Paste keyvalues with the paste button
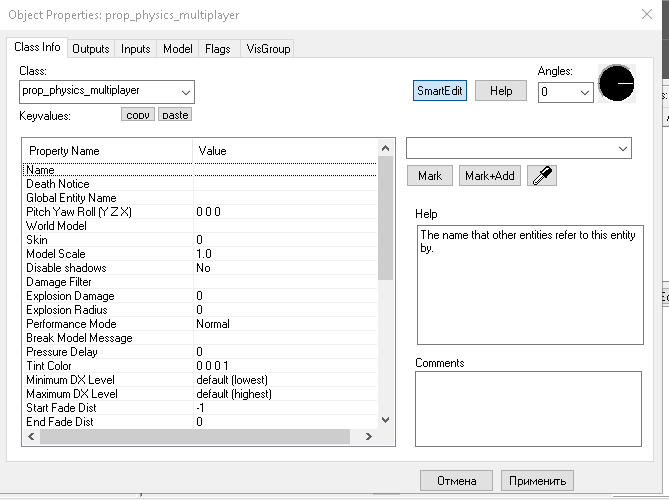 click(x=175, y=114)
